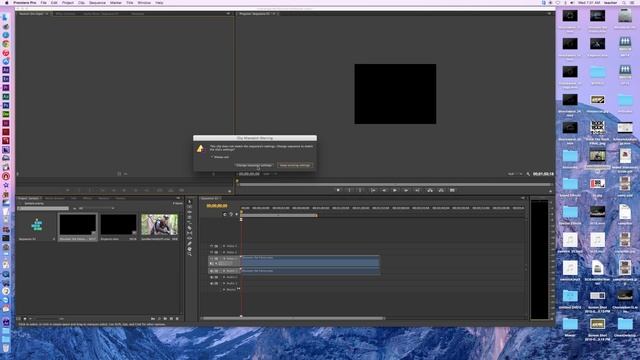Image resolution: width=640 pixels, height=360 pixels.
Task: Click Add Marker in Program monitor
Action: point(338,190)
